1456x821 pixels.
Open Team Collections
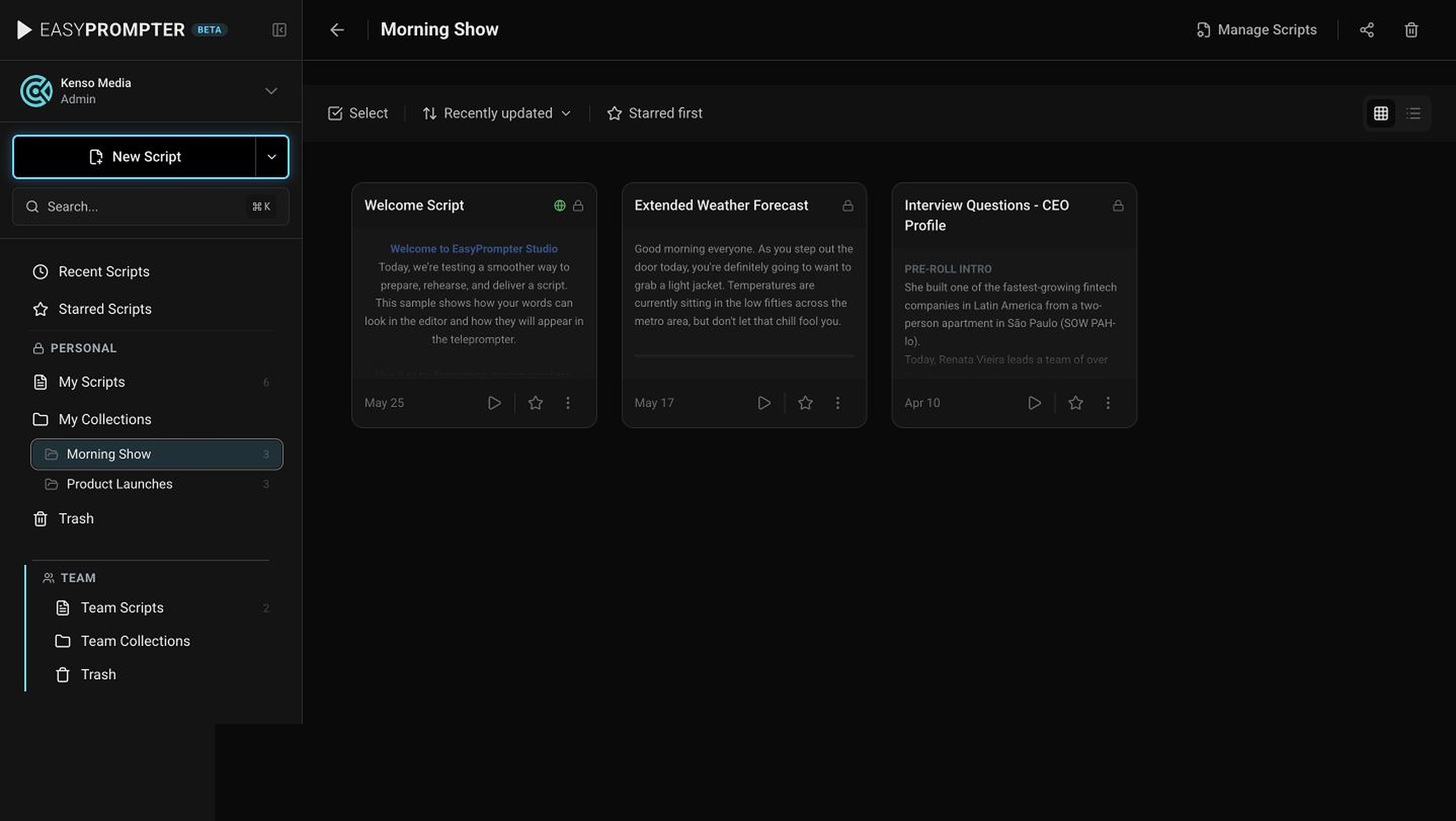tap(162, 641)
